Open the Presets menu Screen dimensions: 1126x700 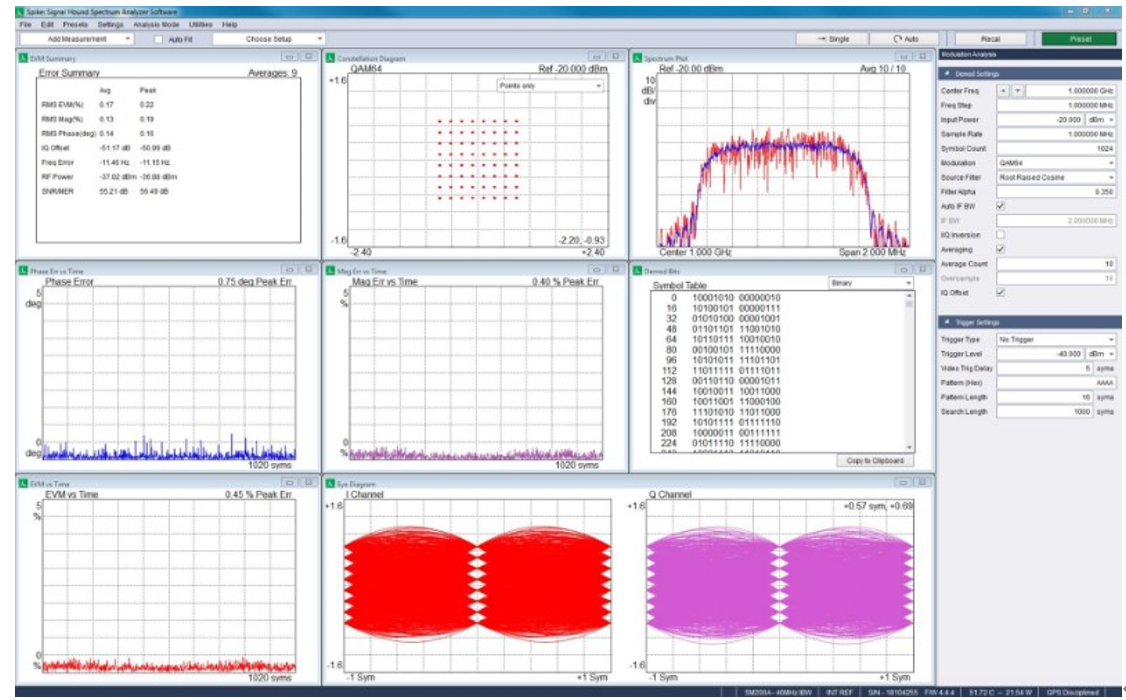coord(75,23)
